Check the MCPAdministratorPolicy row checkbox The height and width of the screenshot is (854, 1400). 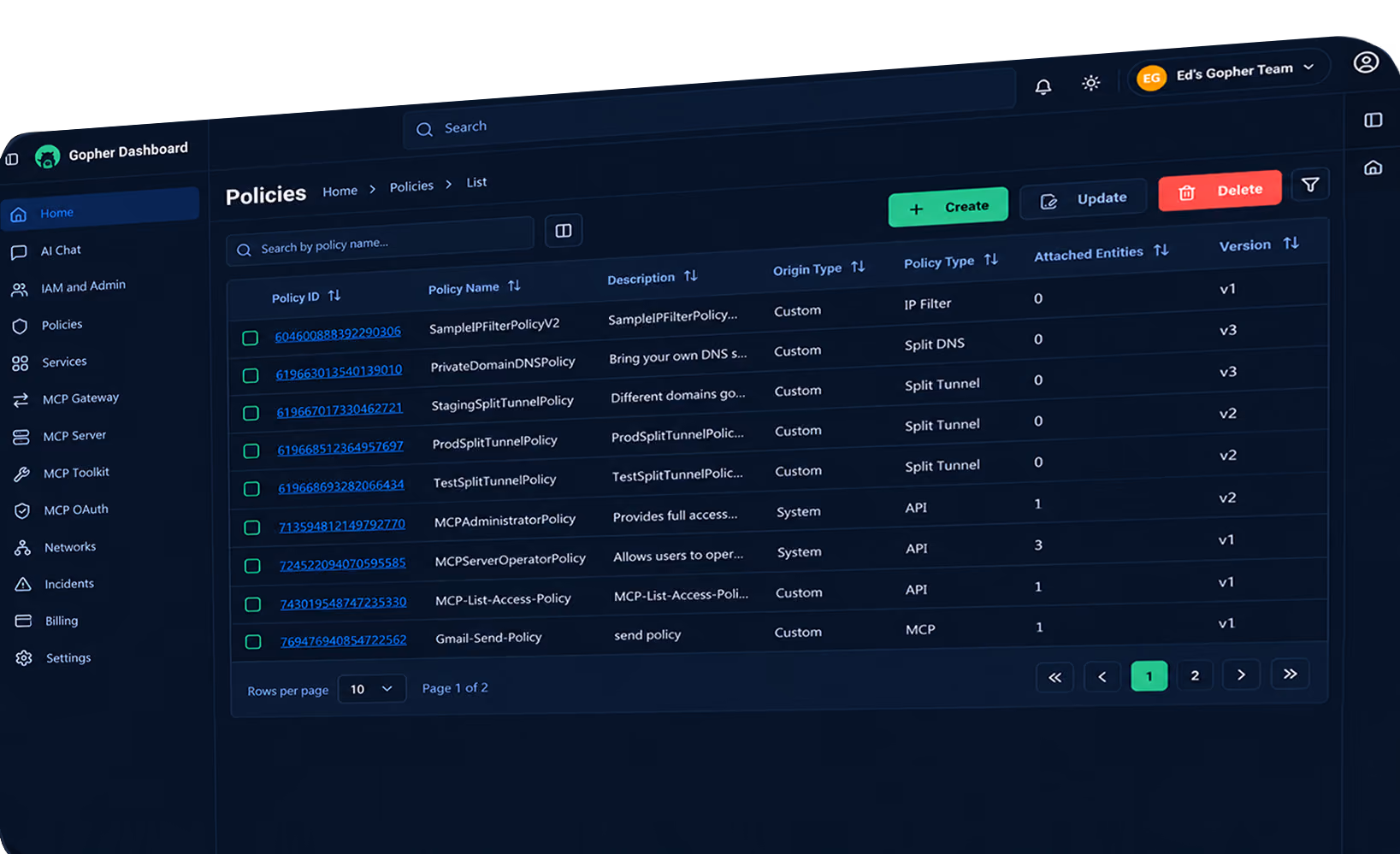(x=252, y=527)
